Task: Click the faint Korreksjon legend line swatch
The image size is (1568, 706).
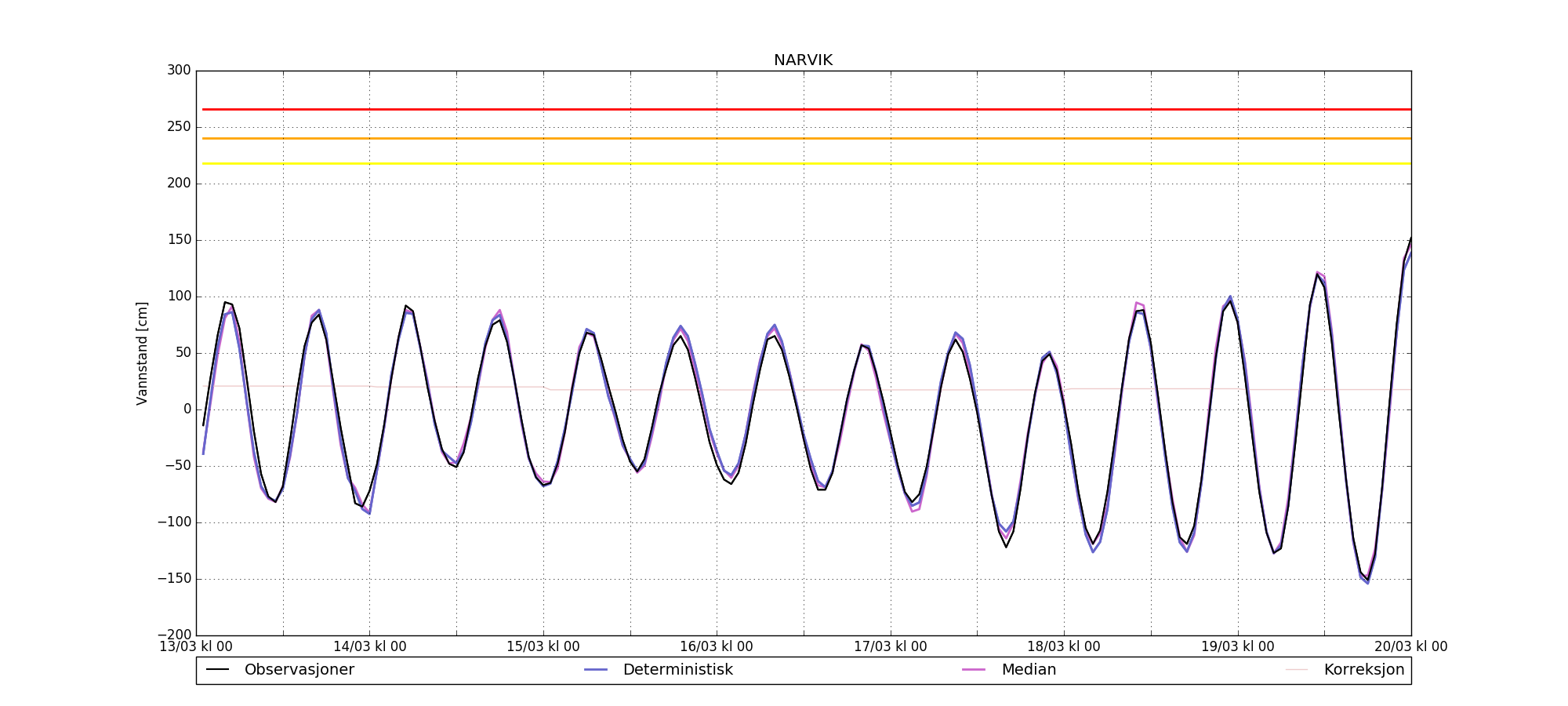Action: pos(1297,670)
